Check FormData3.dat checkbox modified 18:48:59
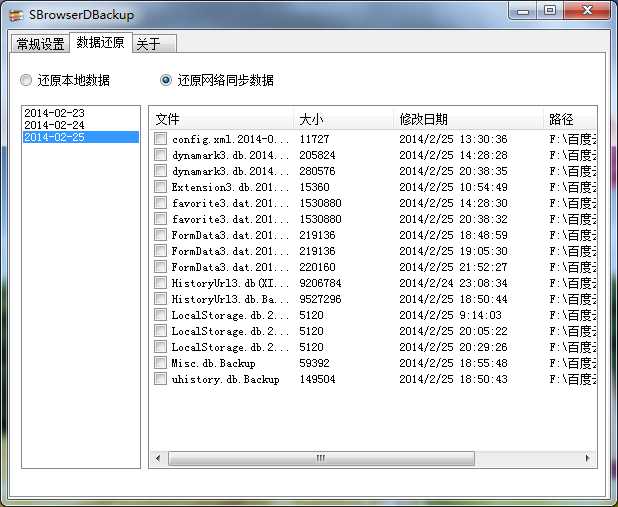Image resolution: width=618 pixels, height=507 pixels. point(160,235)
